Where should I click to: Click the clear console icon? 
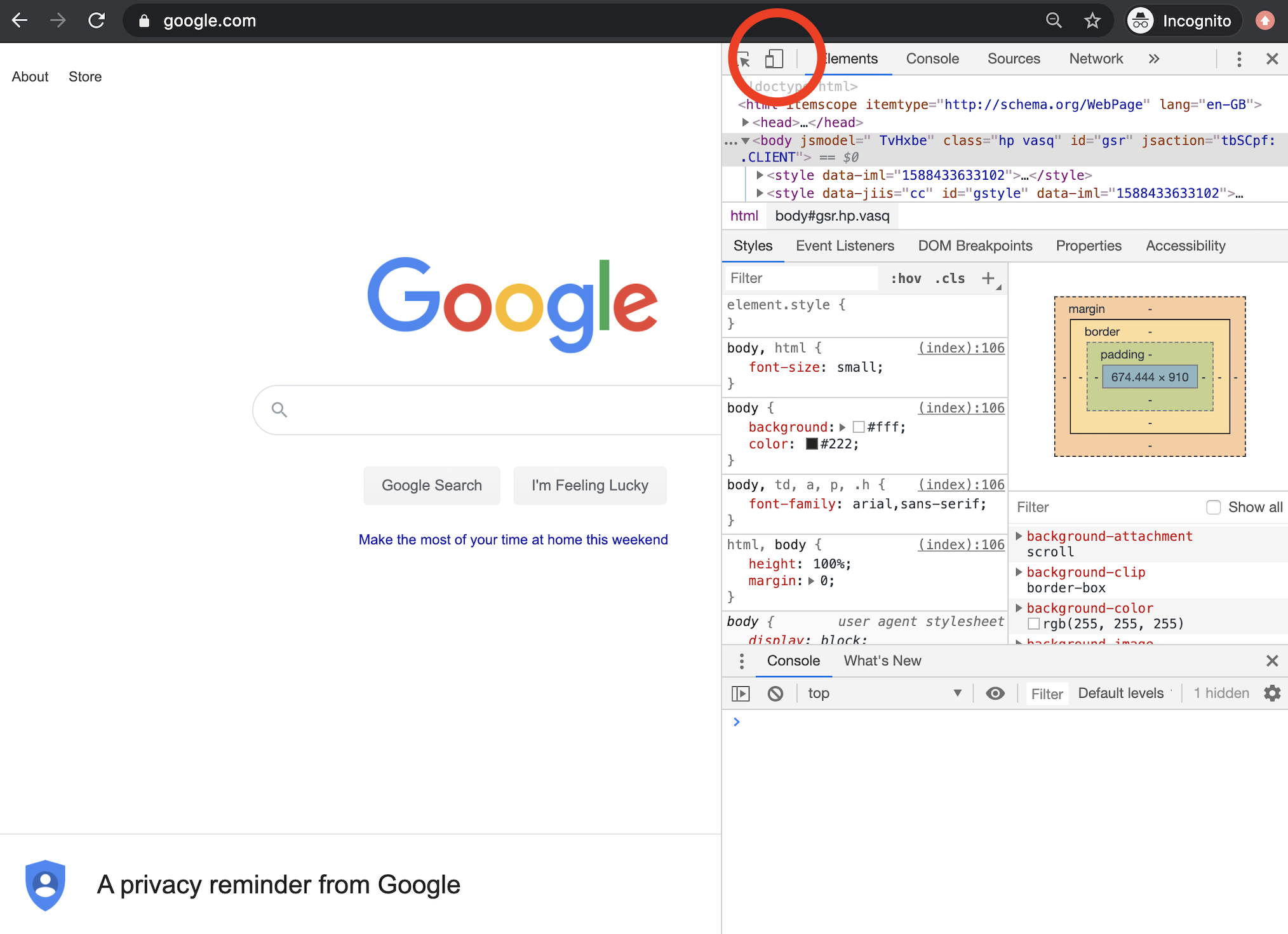tap(775, 693)
